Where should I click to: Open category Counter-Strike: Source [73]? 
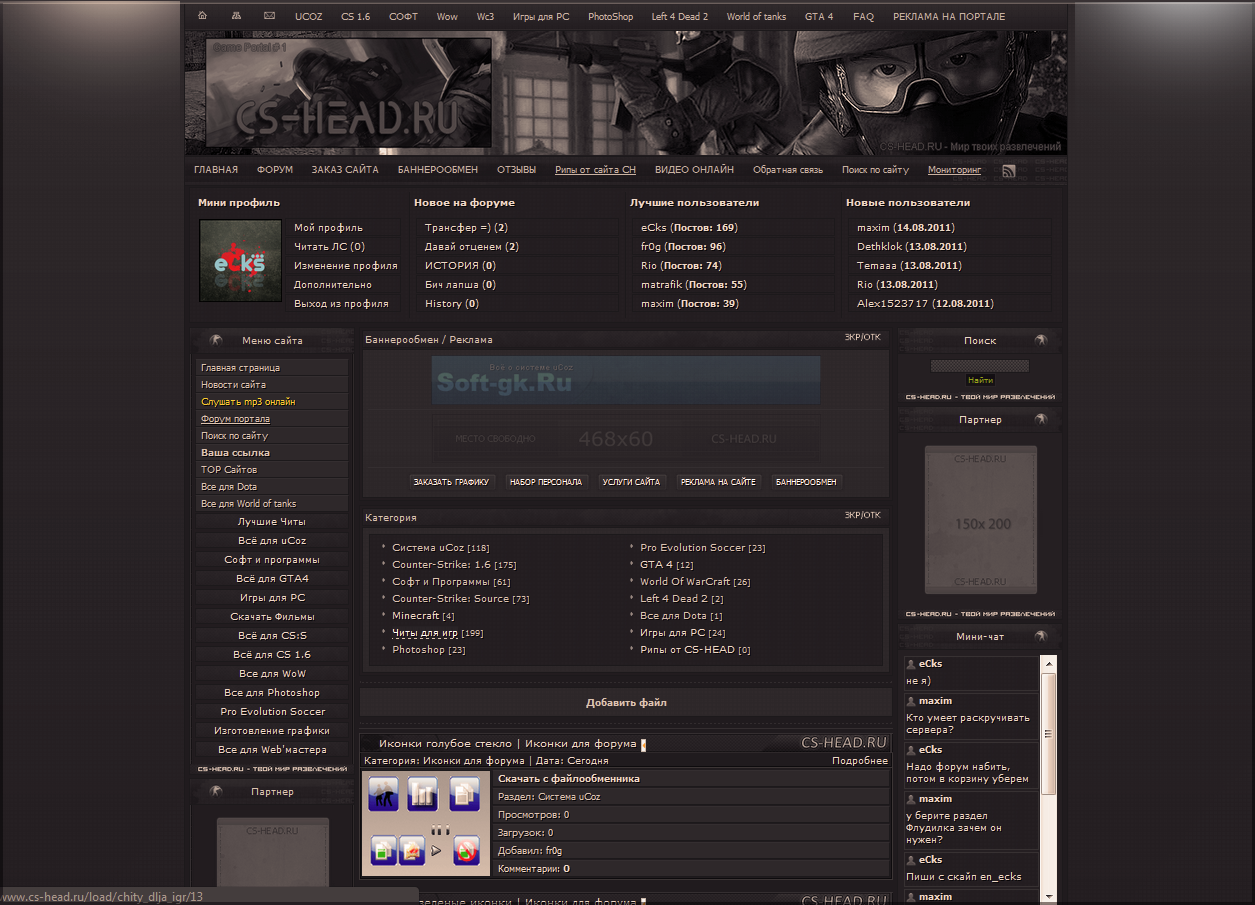coord(461,599)
